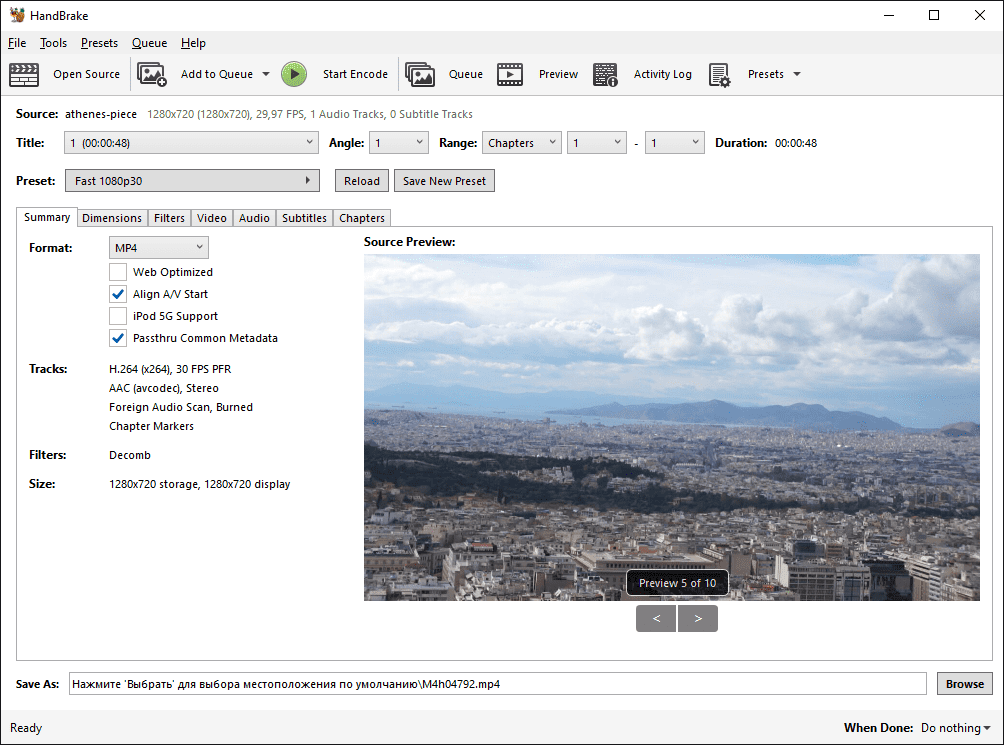Toggle the iPod 5G Support checkbox
Image resolution: width=1004 pixels, height=745 pixels.
(x=118, y=316)
